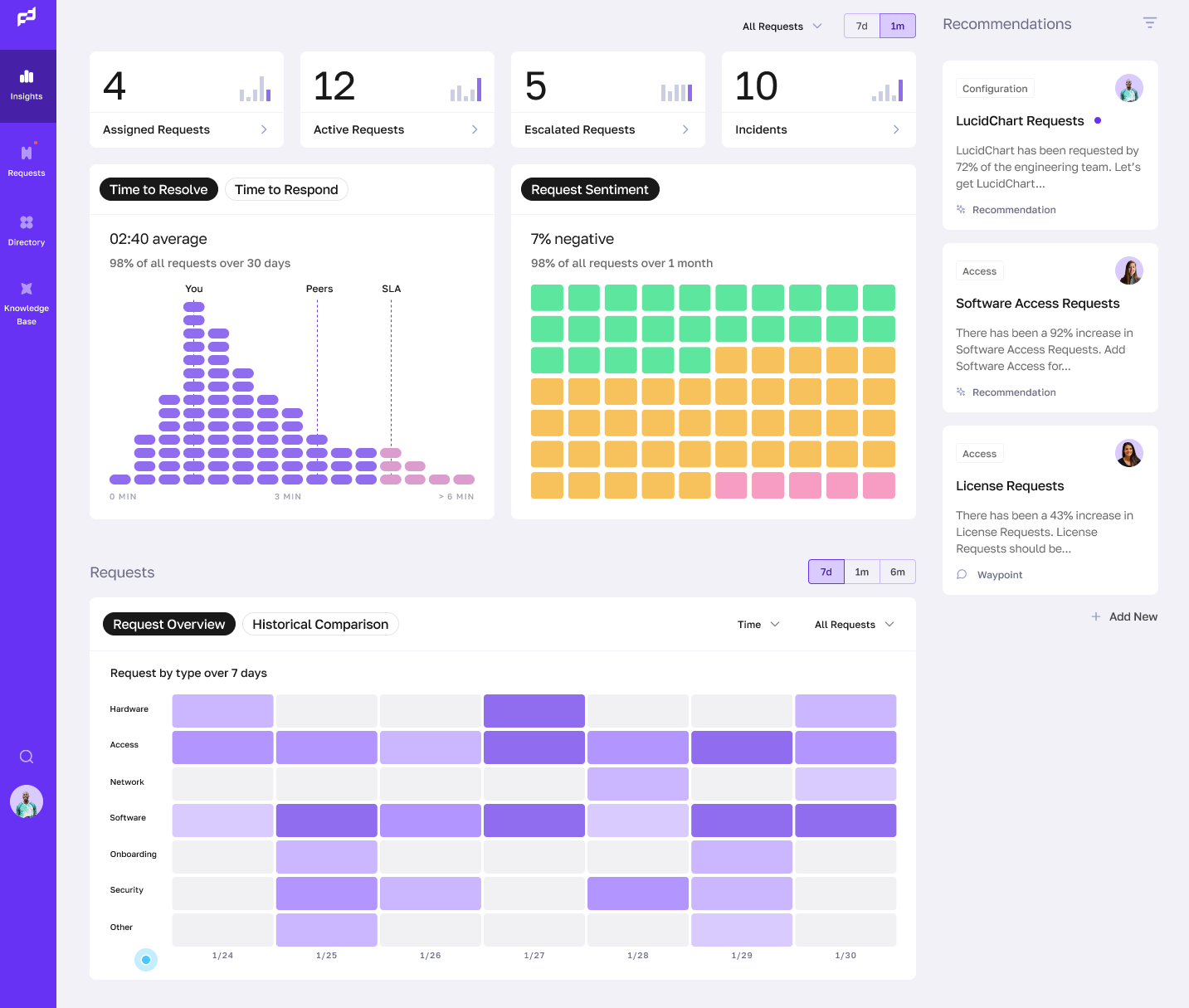Viewport: 1189px width, 1008px height.
Task: Click the blue circle marker below the heatmap
Action: click(x=146, y=960)
